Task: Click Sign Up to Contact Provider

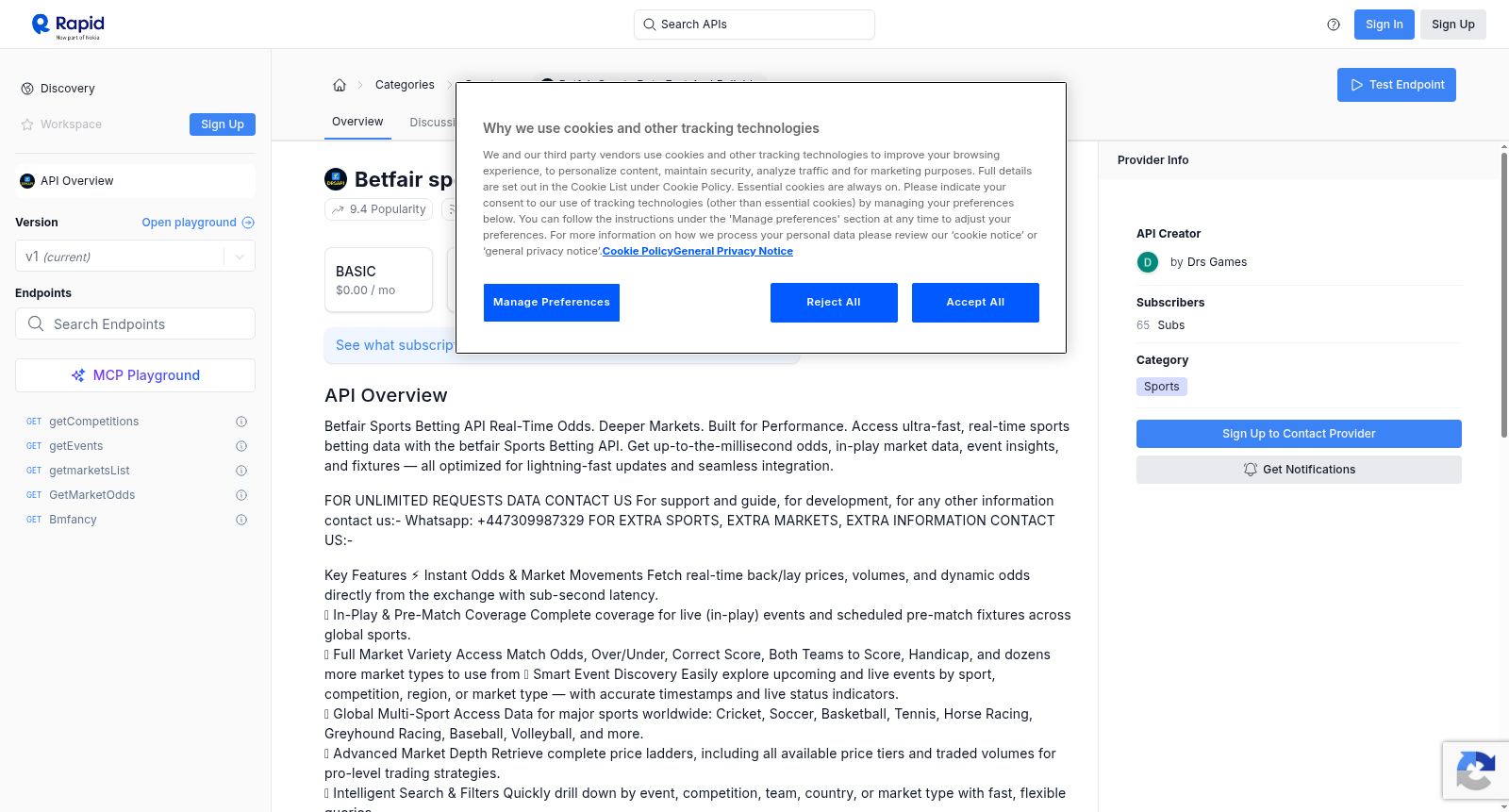Action: (x=1299, y=434)
